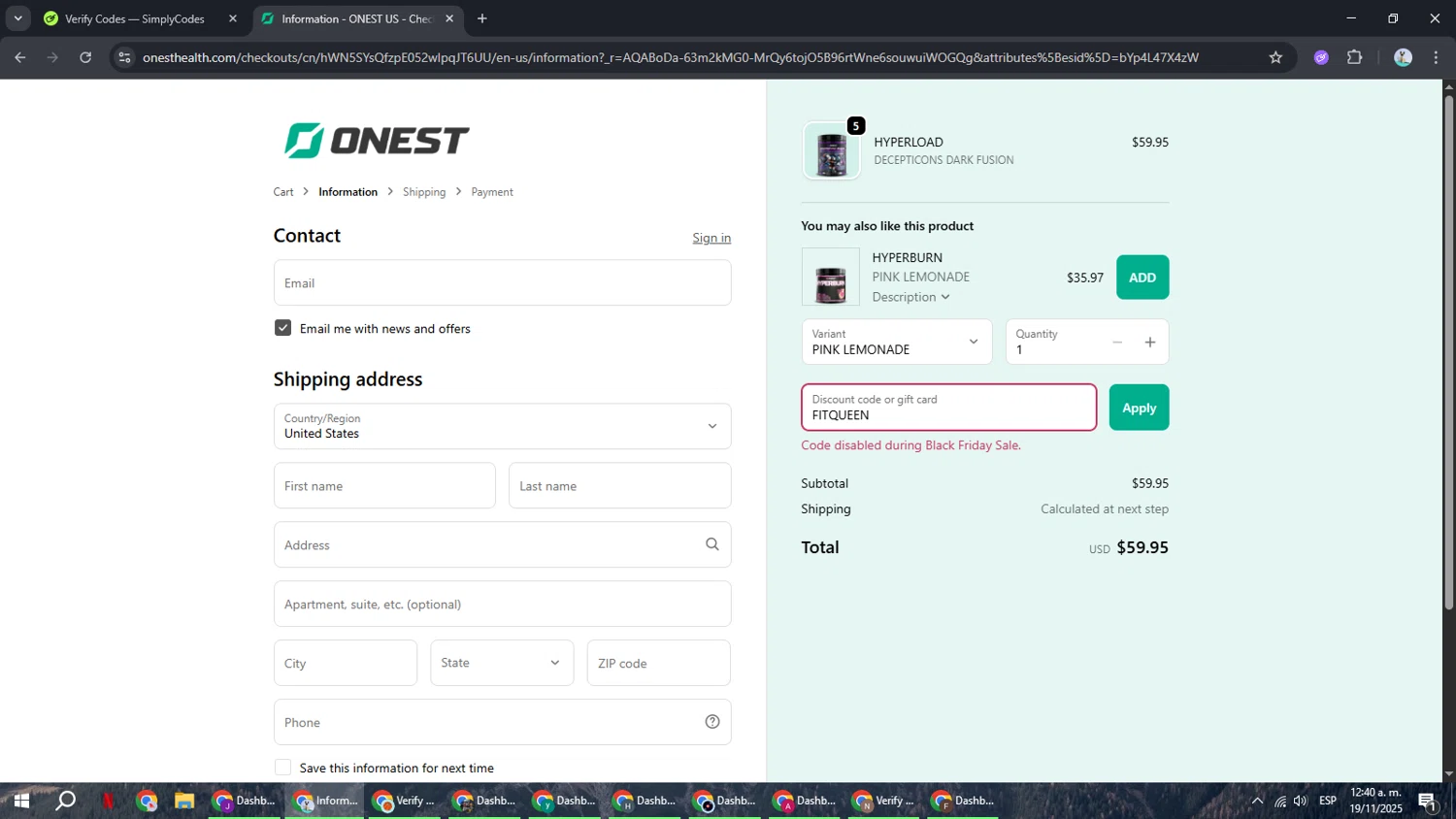Click the browser address bar URL
Image resolution: width=1456 pixels, height=819 pixels.
(x=670, y=57)
